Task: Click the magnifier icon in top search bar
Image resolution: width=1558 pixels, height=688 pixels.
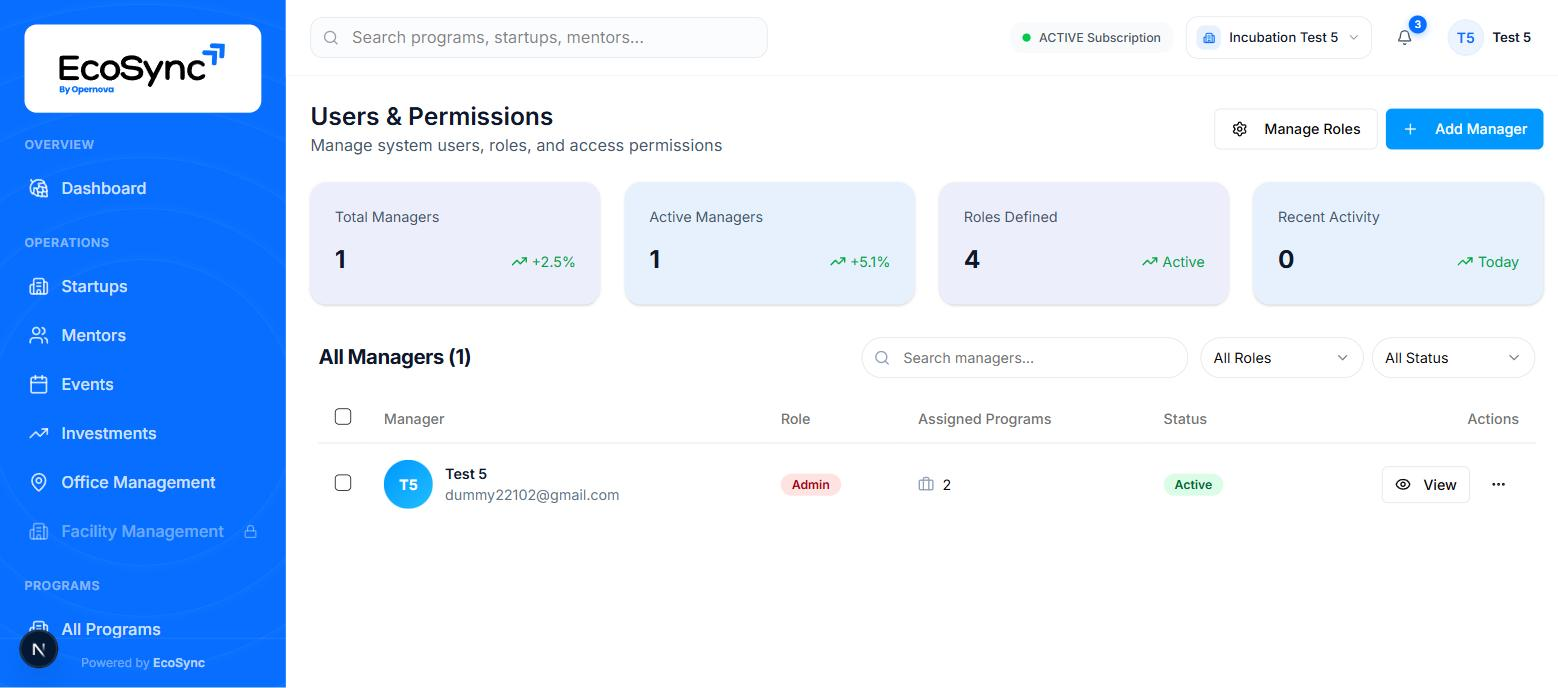Action: click(331, 38)
